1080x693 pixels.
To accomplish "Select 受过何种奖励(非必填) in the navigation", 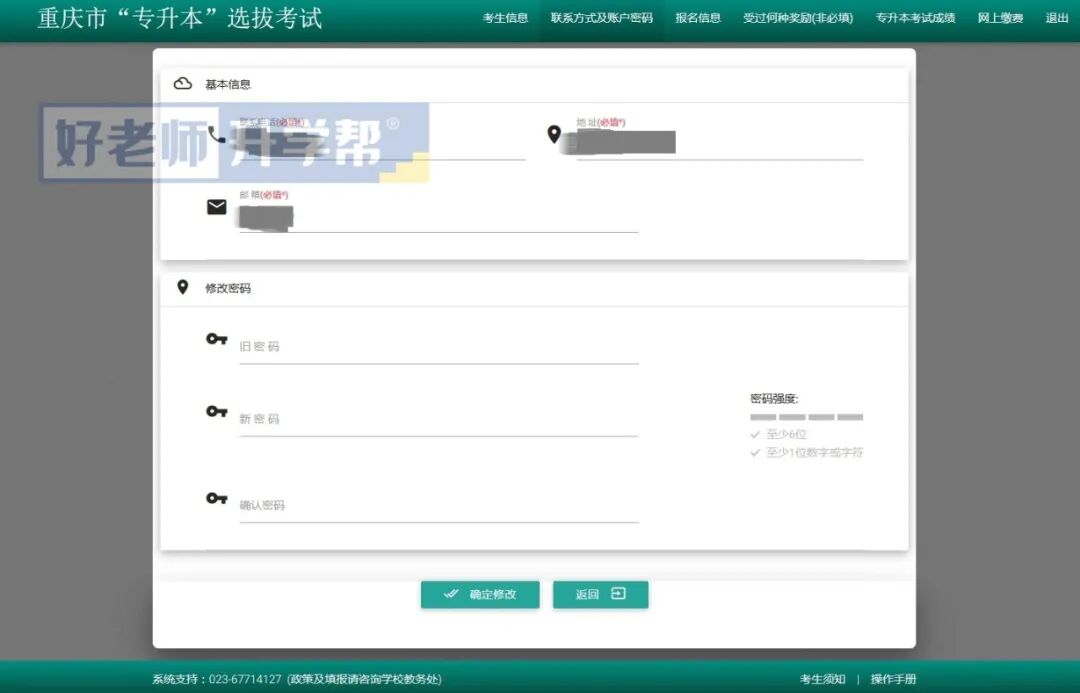I will pos(800,18).
